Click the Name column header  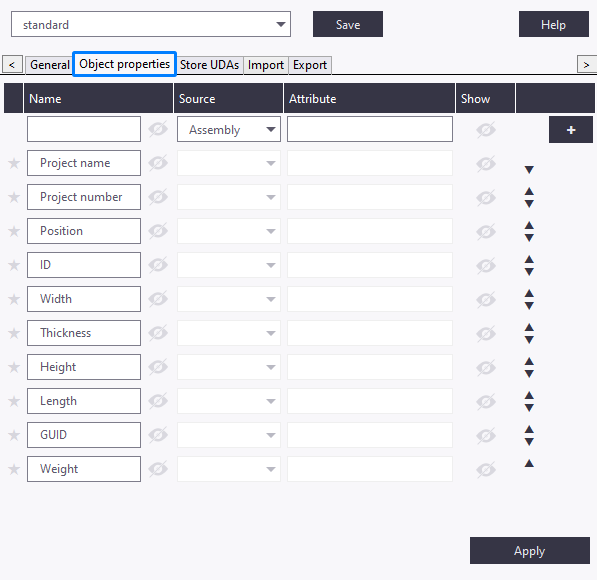tap(98, 98)
